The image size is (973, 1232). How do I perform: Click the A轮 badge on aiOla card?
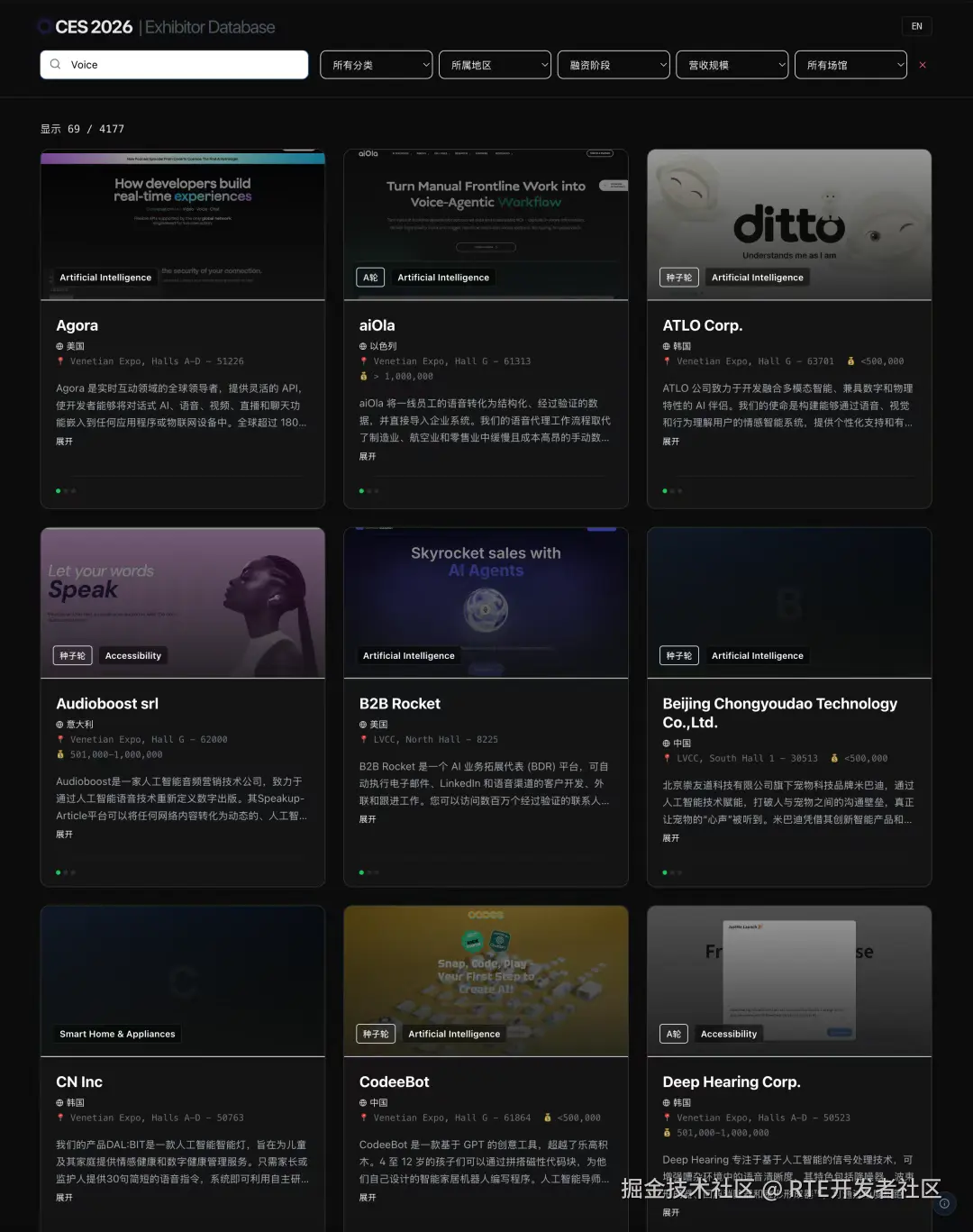pyautogui.click(x=370, y=278)
